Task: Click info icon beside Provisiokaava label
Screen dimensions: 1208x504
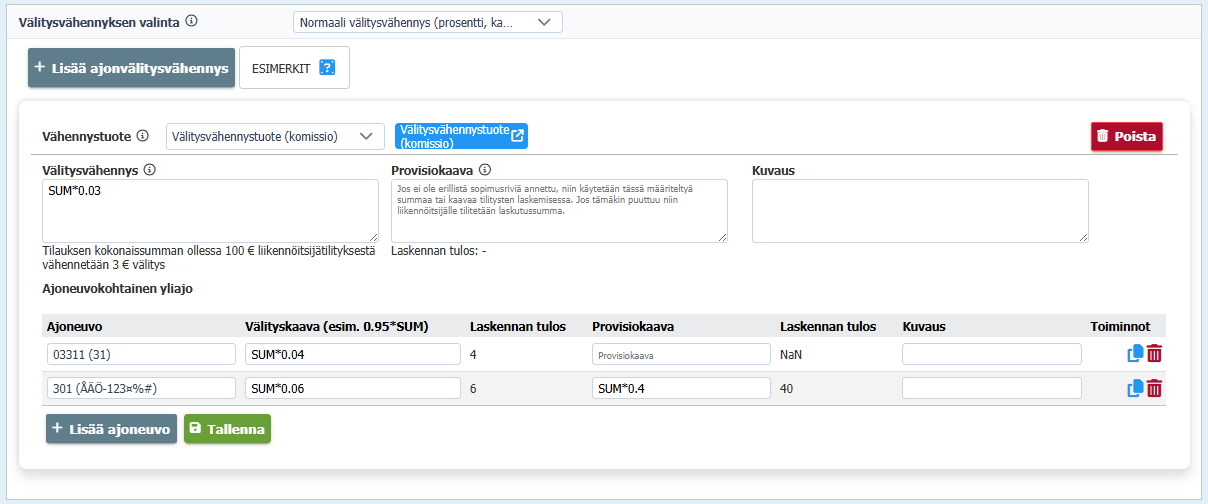Action: [x=485, y=170]
